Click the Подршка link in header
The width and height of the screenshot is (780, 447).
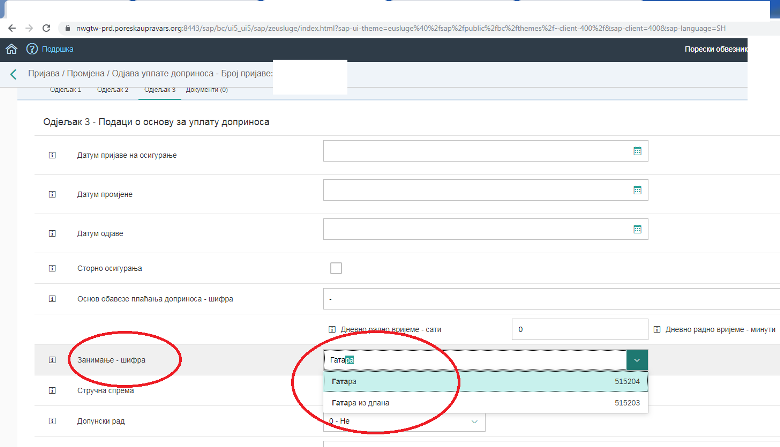pyautogui.click(x=58, y=49)
